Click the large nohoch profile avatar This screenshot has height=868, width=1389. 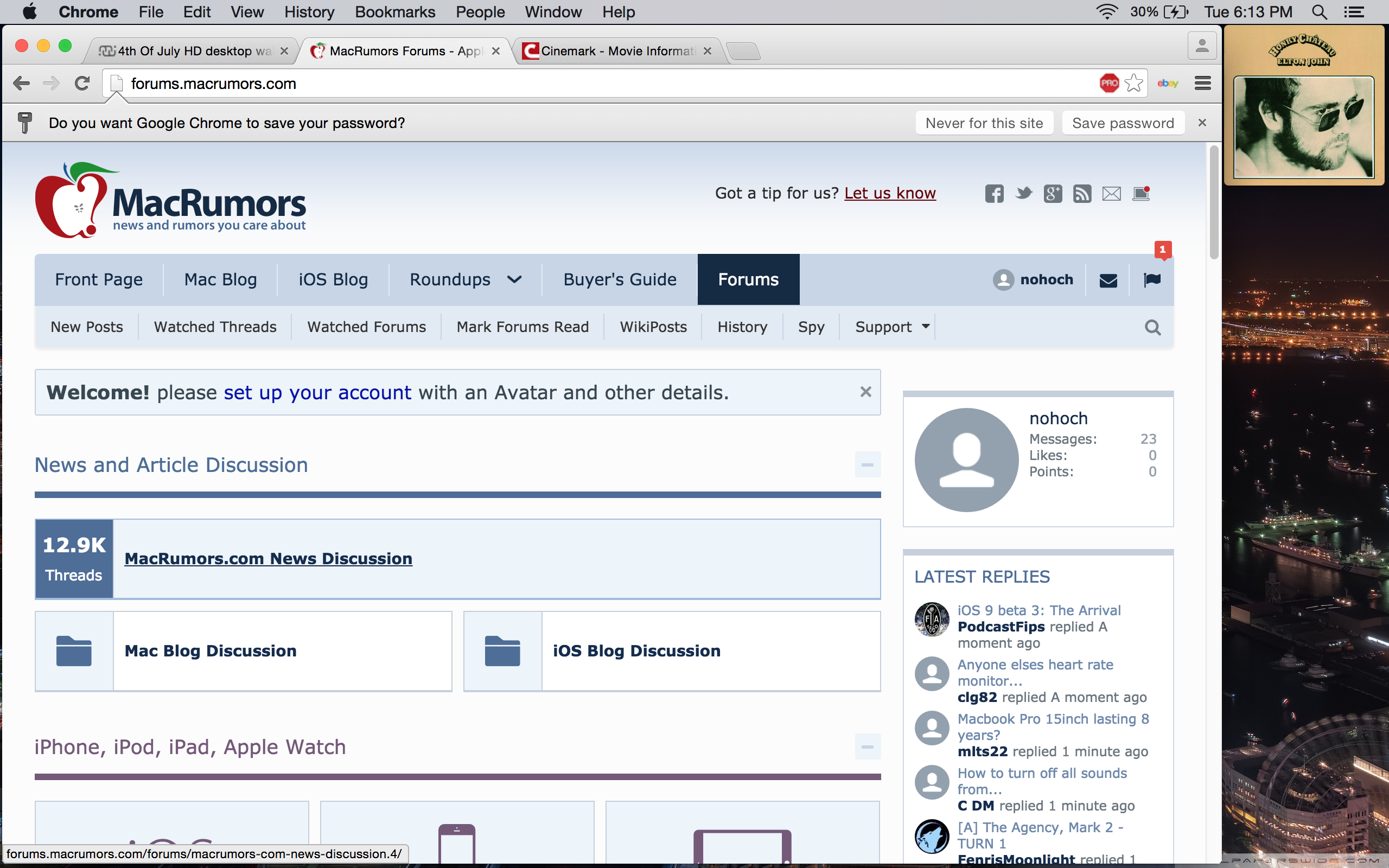click(966, 459)
